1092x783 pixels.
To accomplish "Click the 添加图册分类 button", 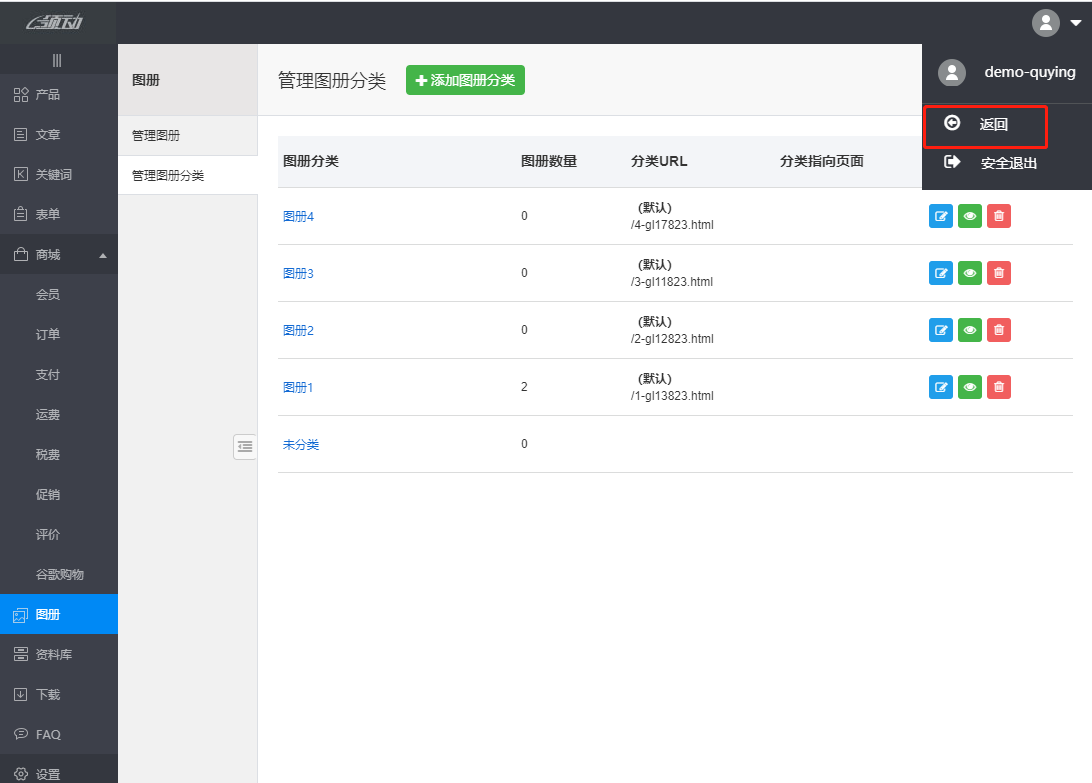I will point(465,80).
